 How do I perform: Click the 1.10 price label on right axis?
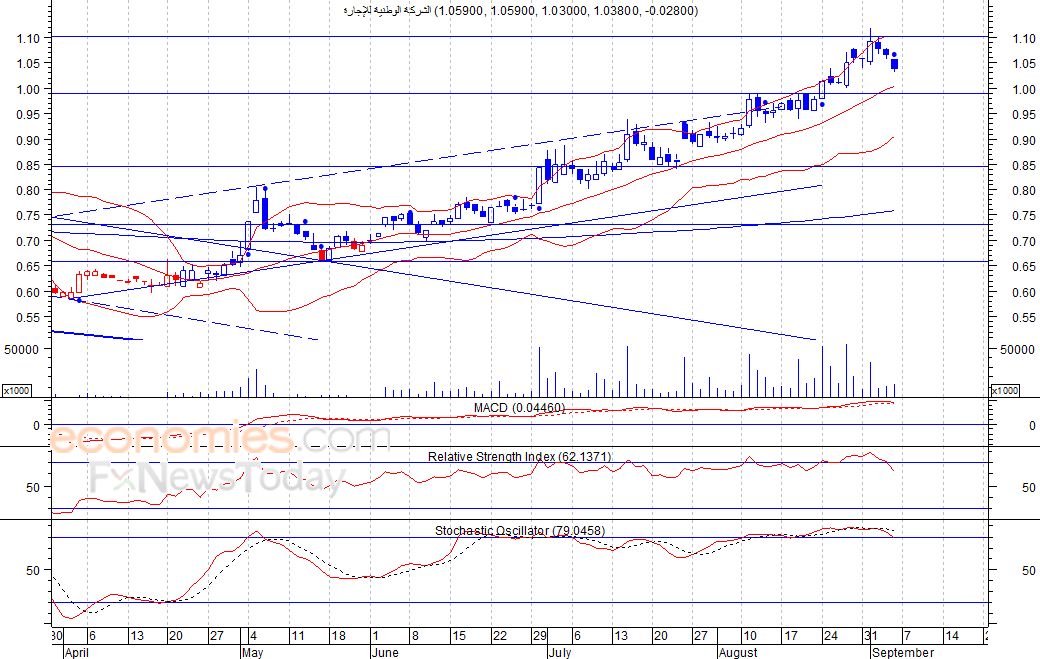click(x=1024, y=38)
